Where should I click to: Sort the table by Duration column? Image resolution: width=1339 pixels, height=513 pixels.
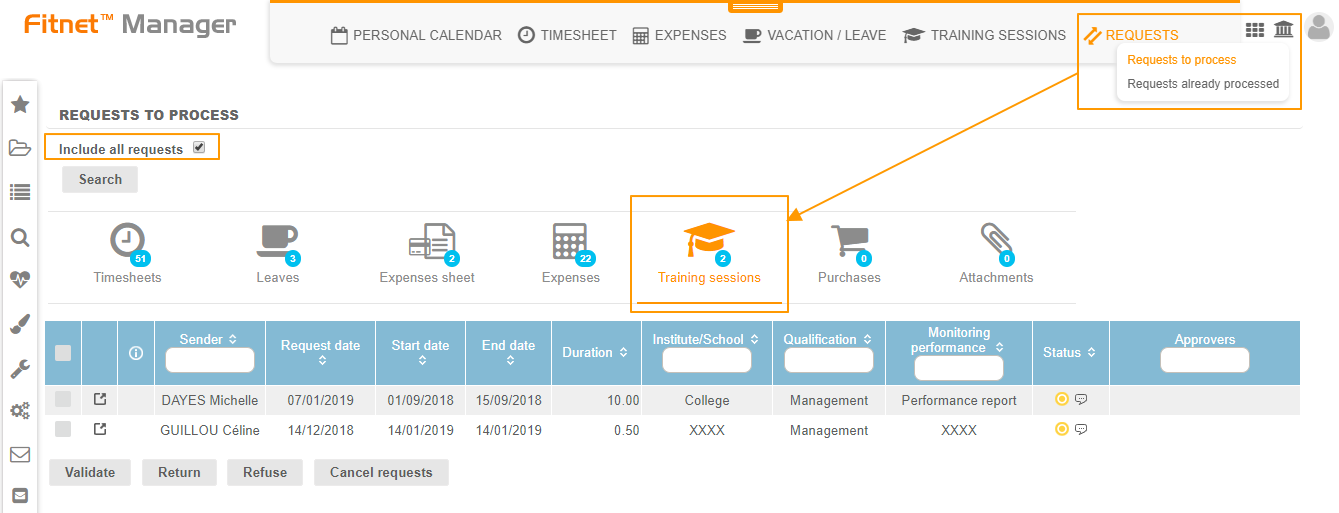pos(594,352)
